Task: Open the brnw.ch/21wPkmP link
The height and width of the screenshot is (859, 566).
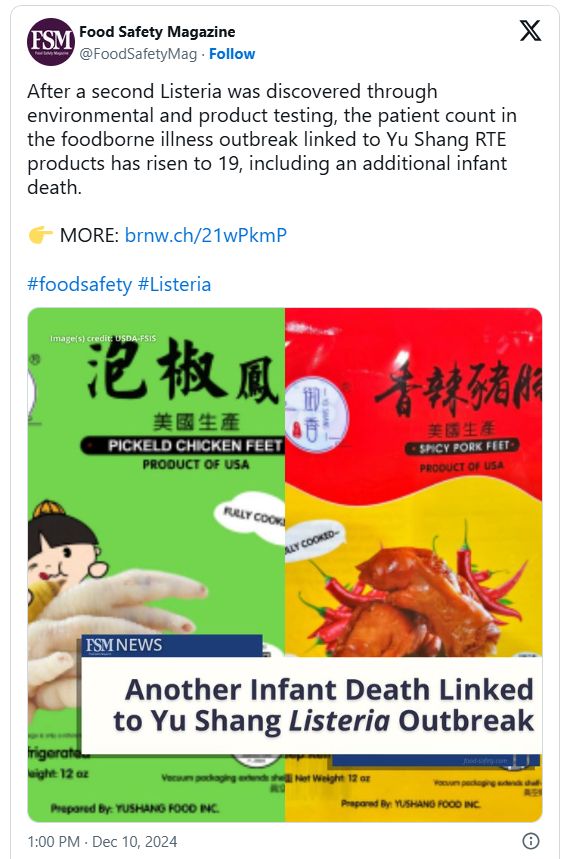Action: (205, 235)
